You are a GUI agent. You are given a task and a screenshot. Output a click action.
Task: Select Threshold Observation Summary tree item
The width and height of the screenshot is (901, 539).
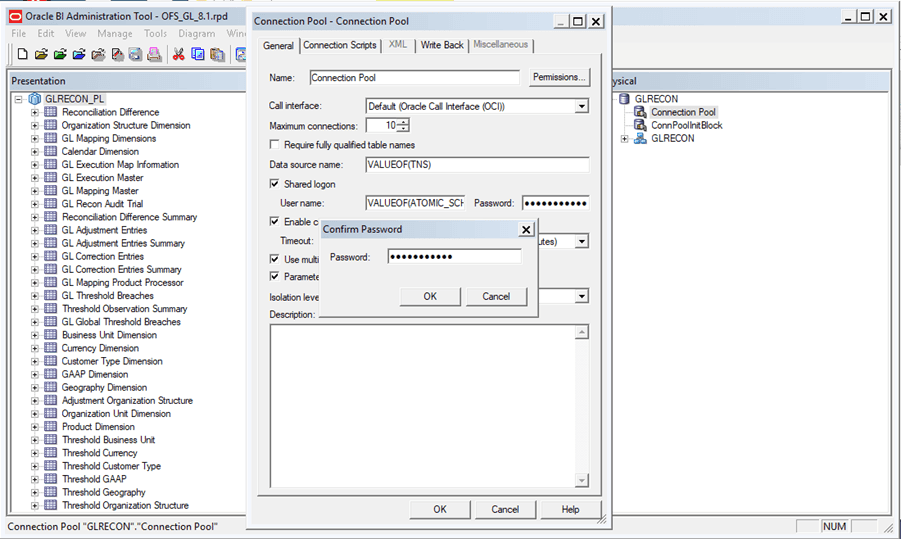pos(125,309)
